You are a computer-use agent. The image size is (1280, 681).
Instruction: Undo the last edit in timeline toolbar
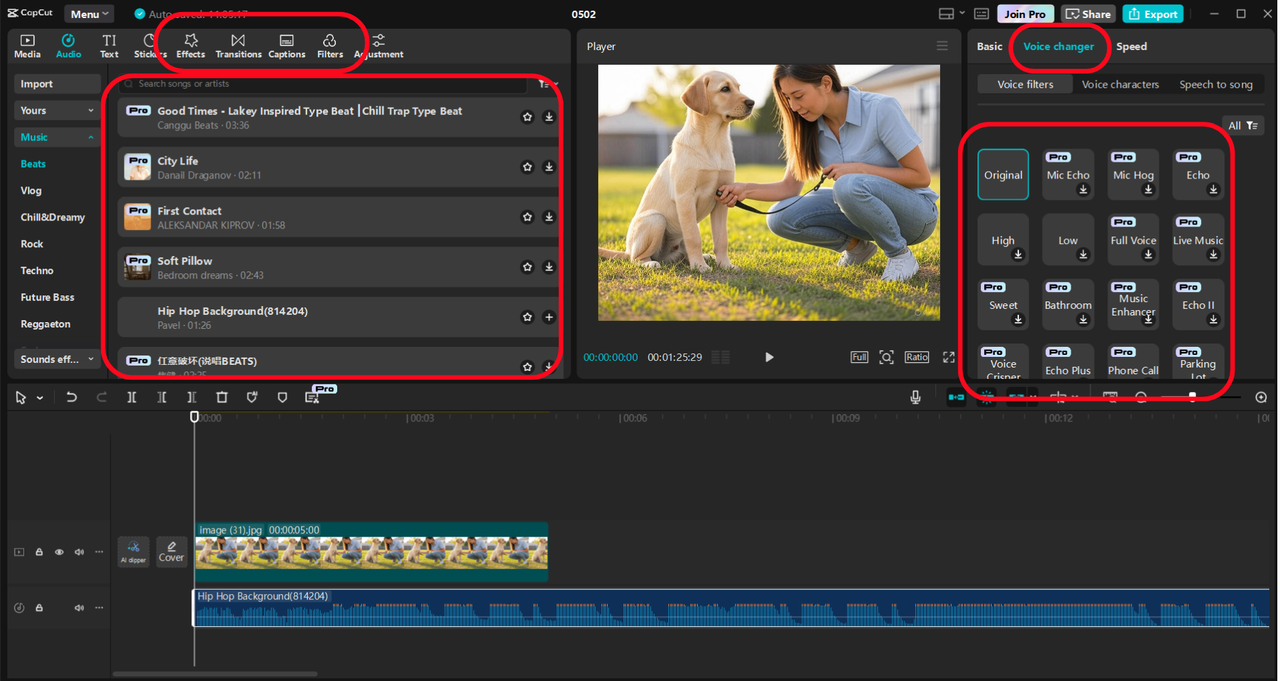click(x=72, y=397)
